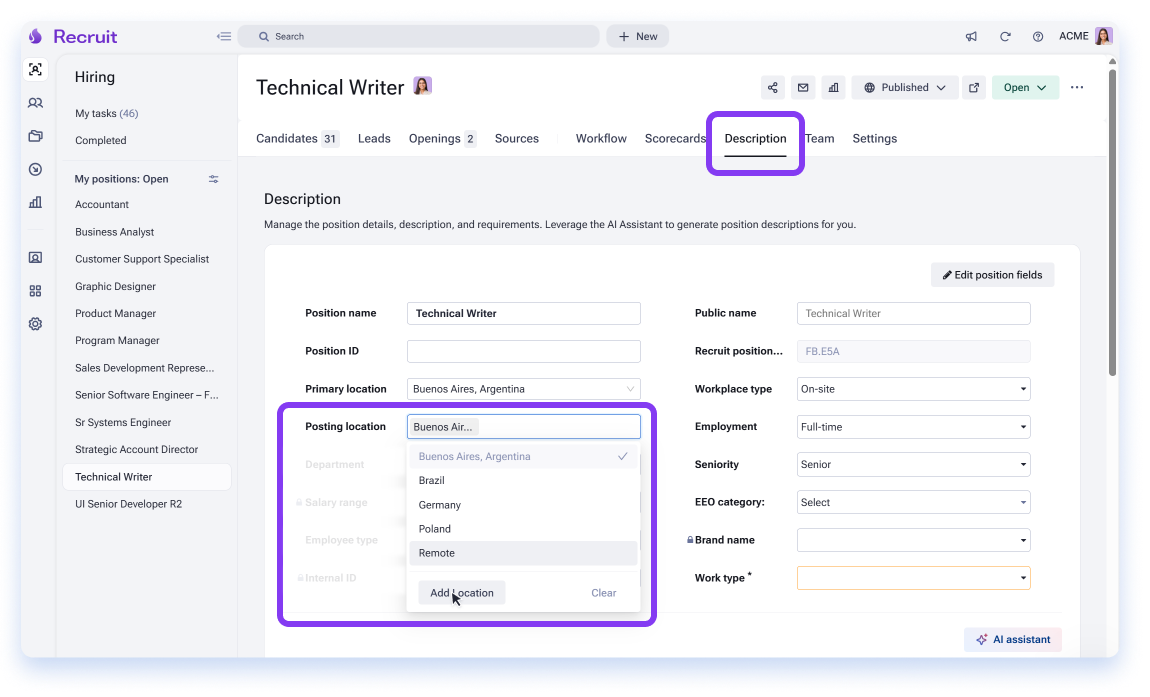The image size is (1150, 697).
Task: Open My tasks (46) link
Action: (x=106, y=114)
